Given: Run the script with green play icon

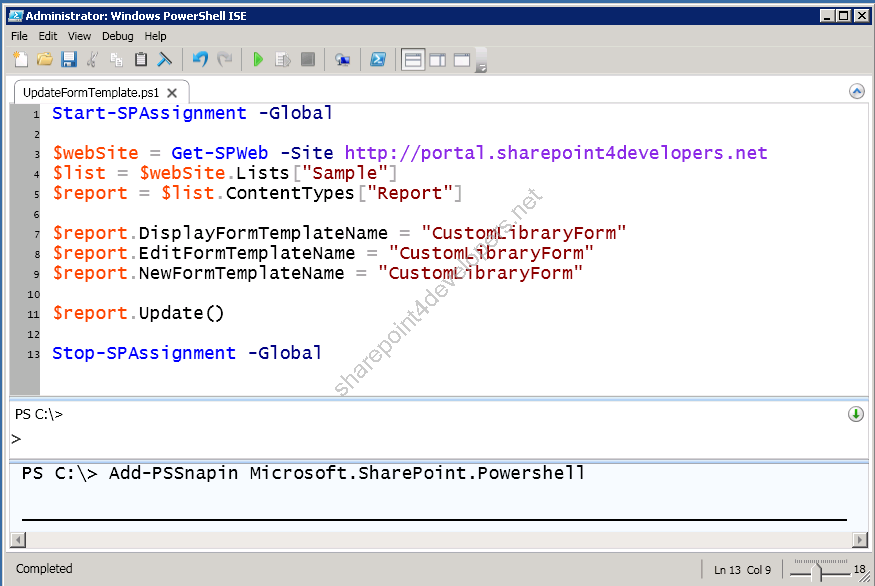Looking at the screenshot, I should click(258, 59).
